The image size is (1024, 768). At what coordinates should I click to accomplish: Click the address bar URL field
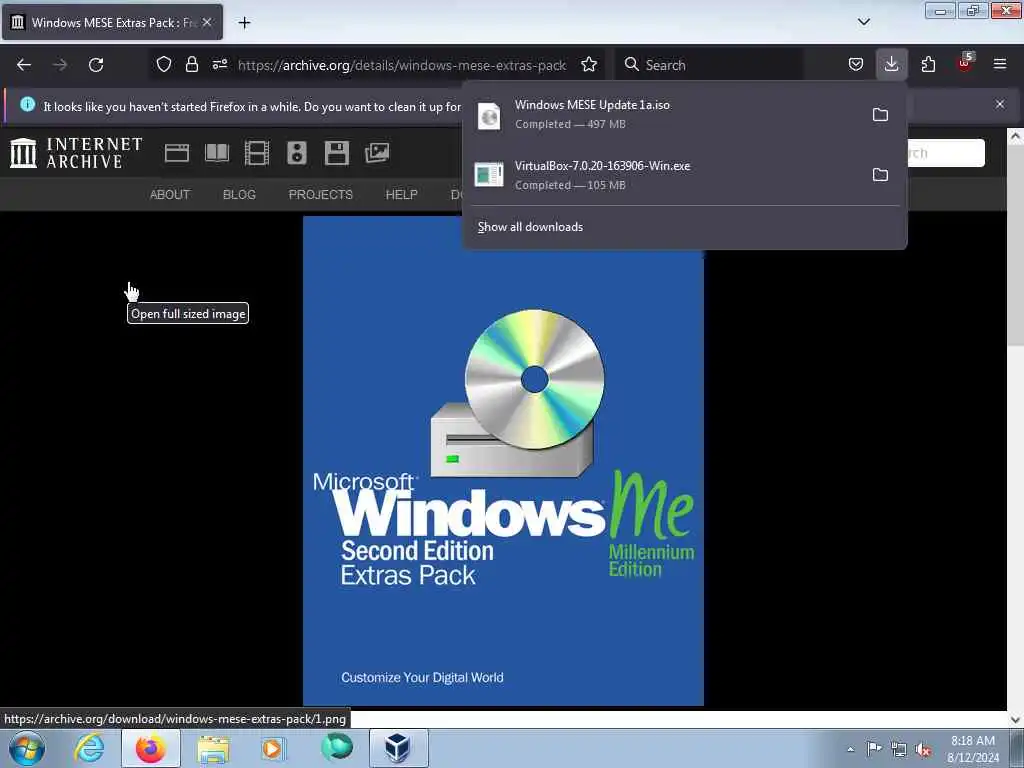tap(402, 65)
